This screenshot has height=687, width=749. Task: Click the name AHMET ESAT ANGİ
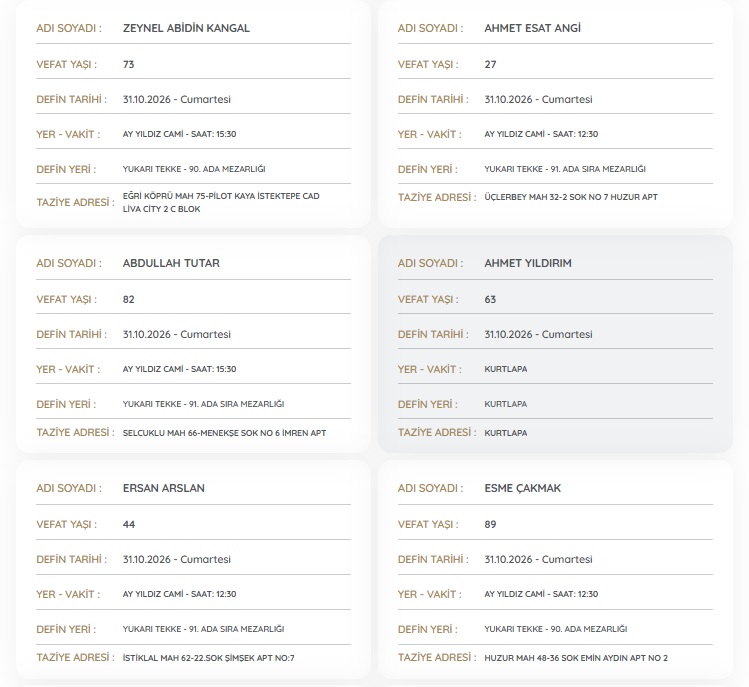pyautogui.click(x=533, y=28)
